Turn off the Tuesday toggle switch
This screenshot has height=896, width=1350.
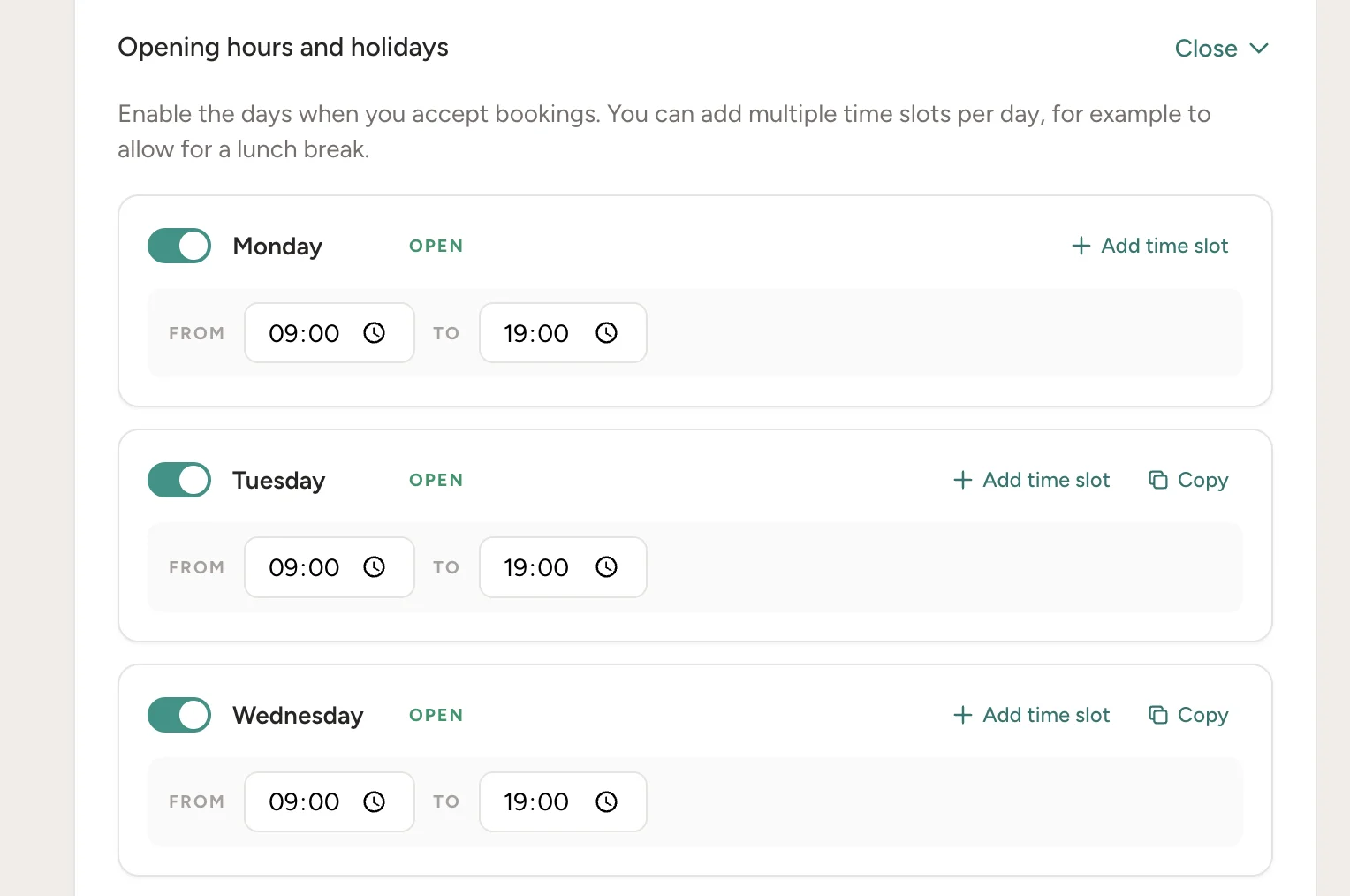pyautogui.click(x=179, y=480)
